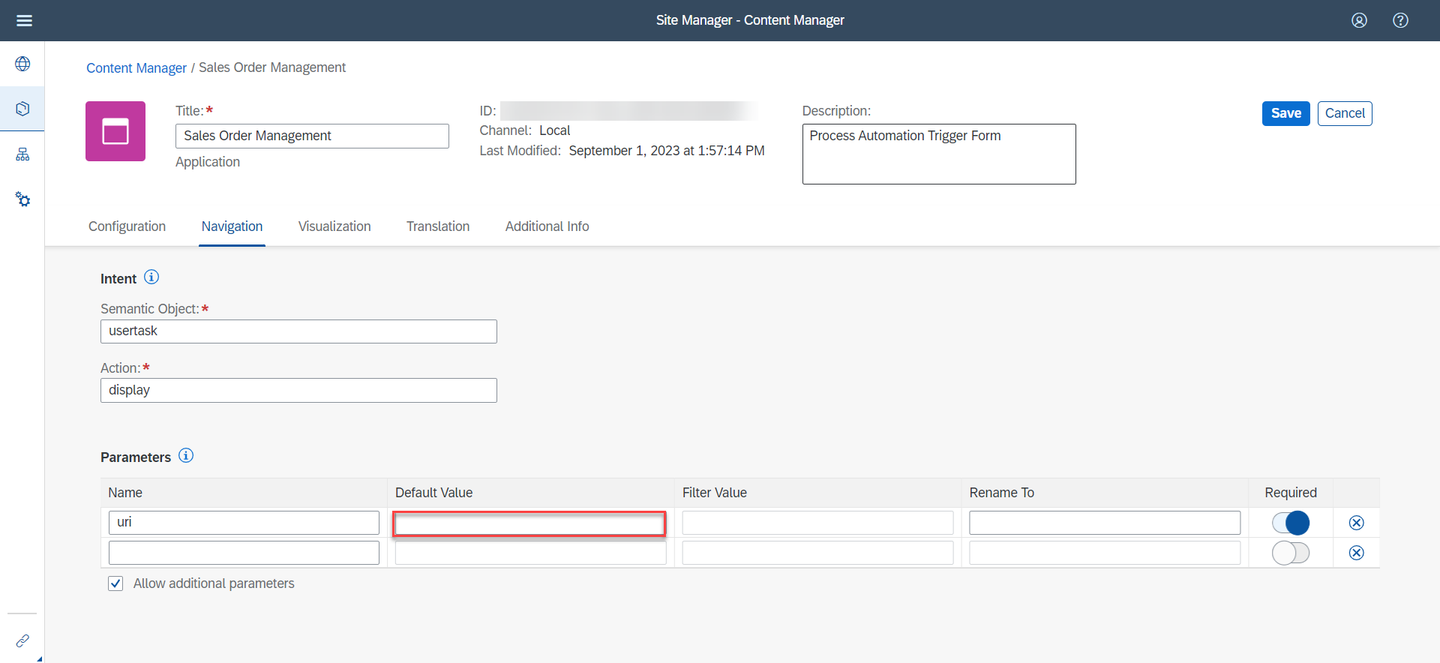Delete the empty second parameter row
The height and width of the screenshot is (663, 1440).
[x=1356, y=553]
